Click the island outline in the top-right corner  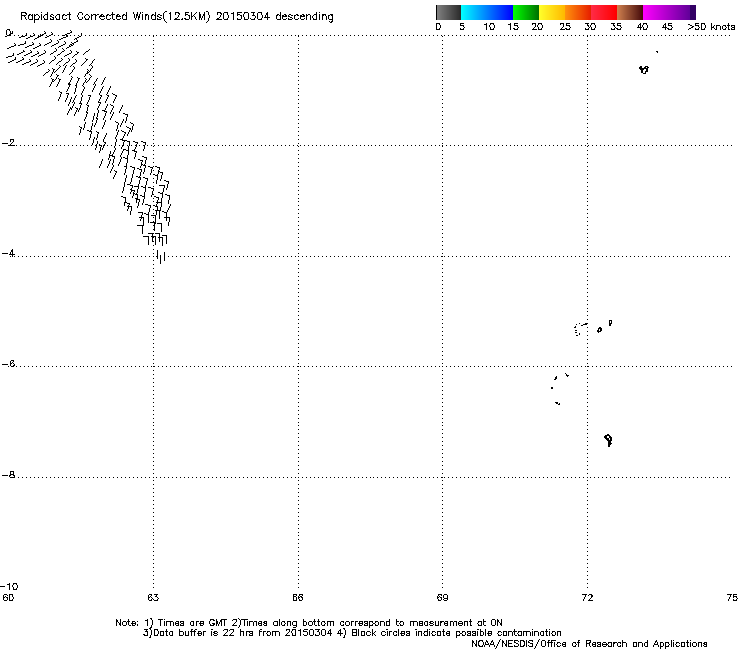click(x=644, y=69)
